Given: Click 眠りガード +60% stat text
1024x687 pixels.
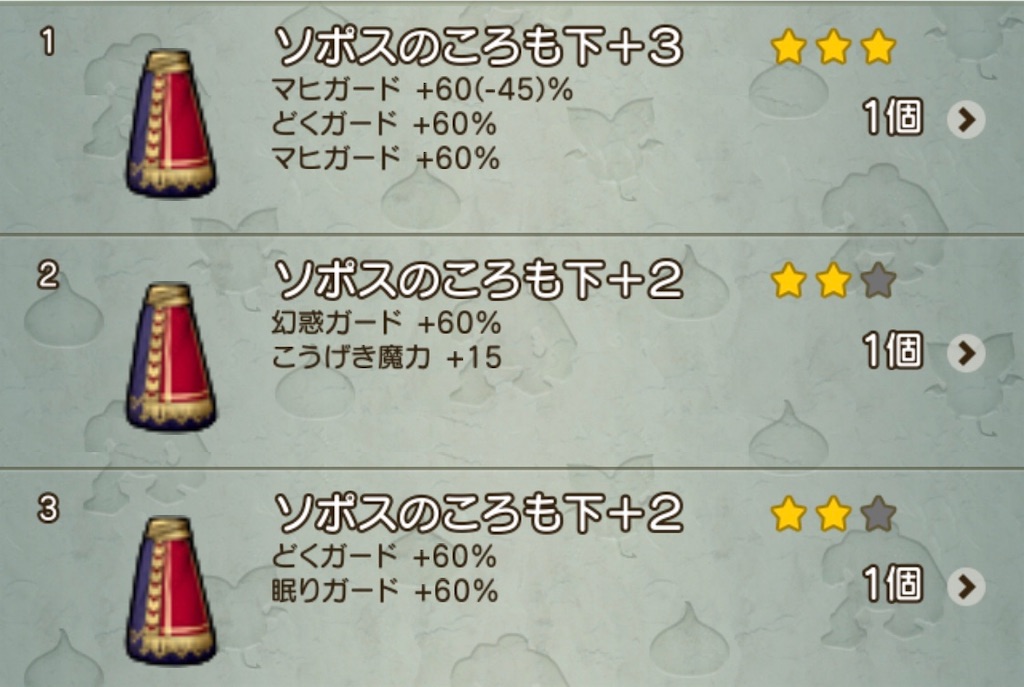Looking at the screenshot, I should [385, 591].
